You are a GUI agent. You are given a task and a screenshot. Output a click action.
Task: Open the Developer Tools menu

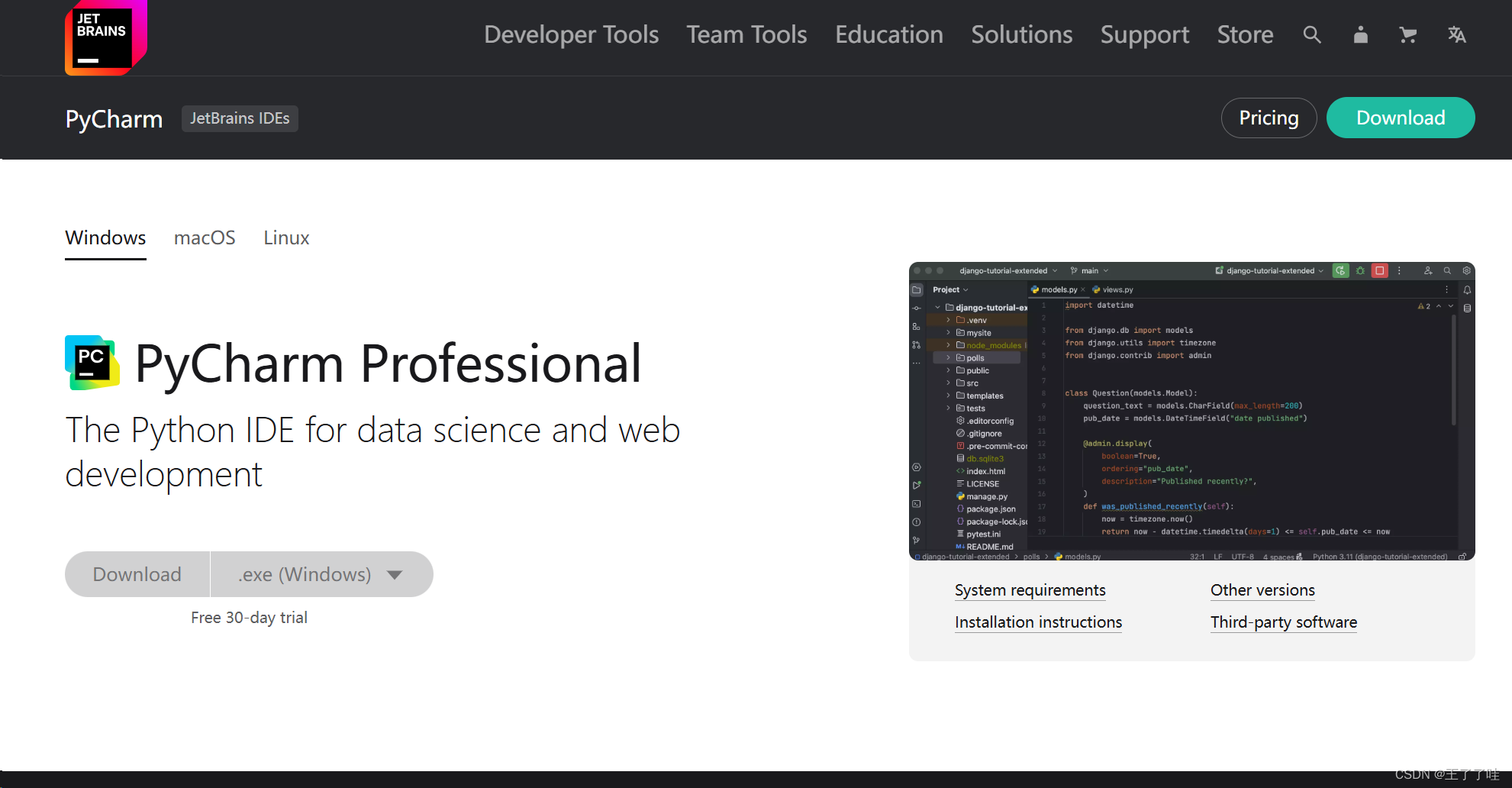click(571, 34)
